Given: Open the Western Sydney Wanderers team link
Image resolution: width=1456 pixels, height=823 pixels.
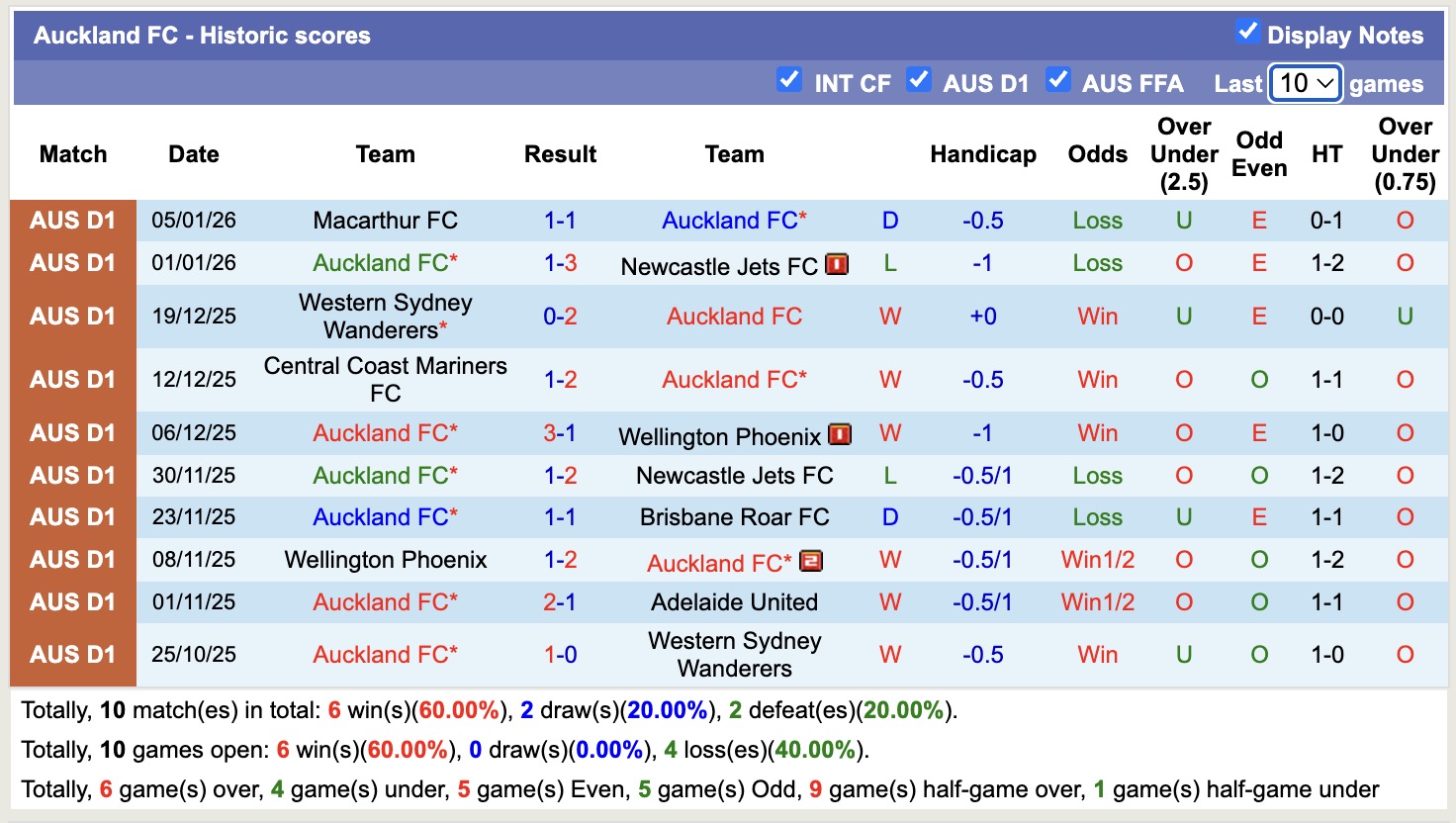Looking at the screenshot, I should click(385, 316).
